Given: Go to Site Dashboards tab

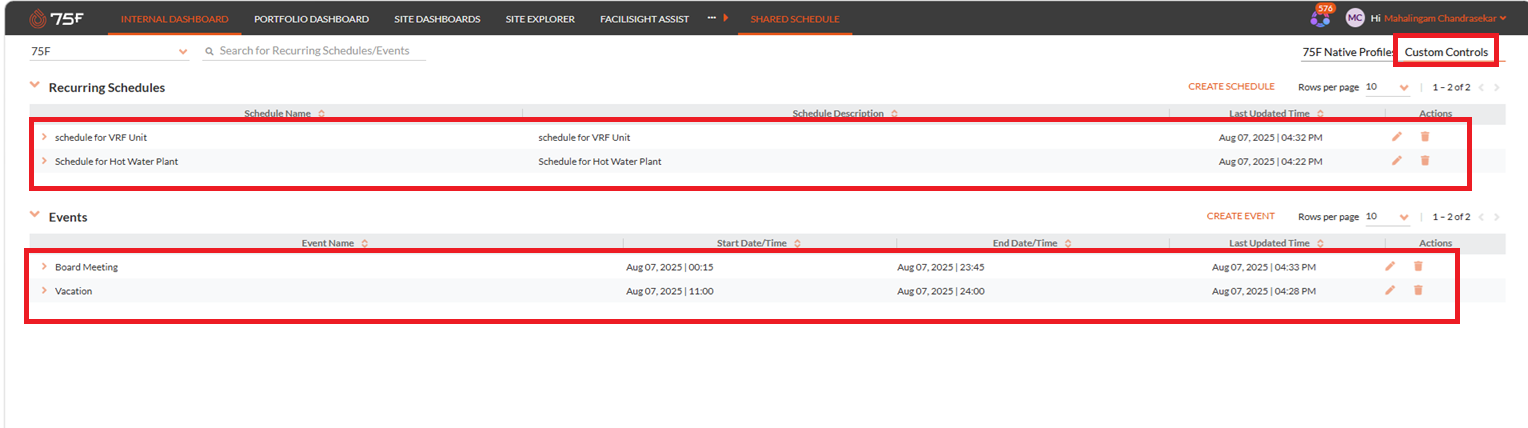Looking at the screenshot, I should (x=437, y=18).
